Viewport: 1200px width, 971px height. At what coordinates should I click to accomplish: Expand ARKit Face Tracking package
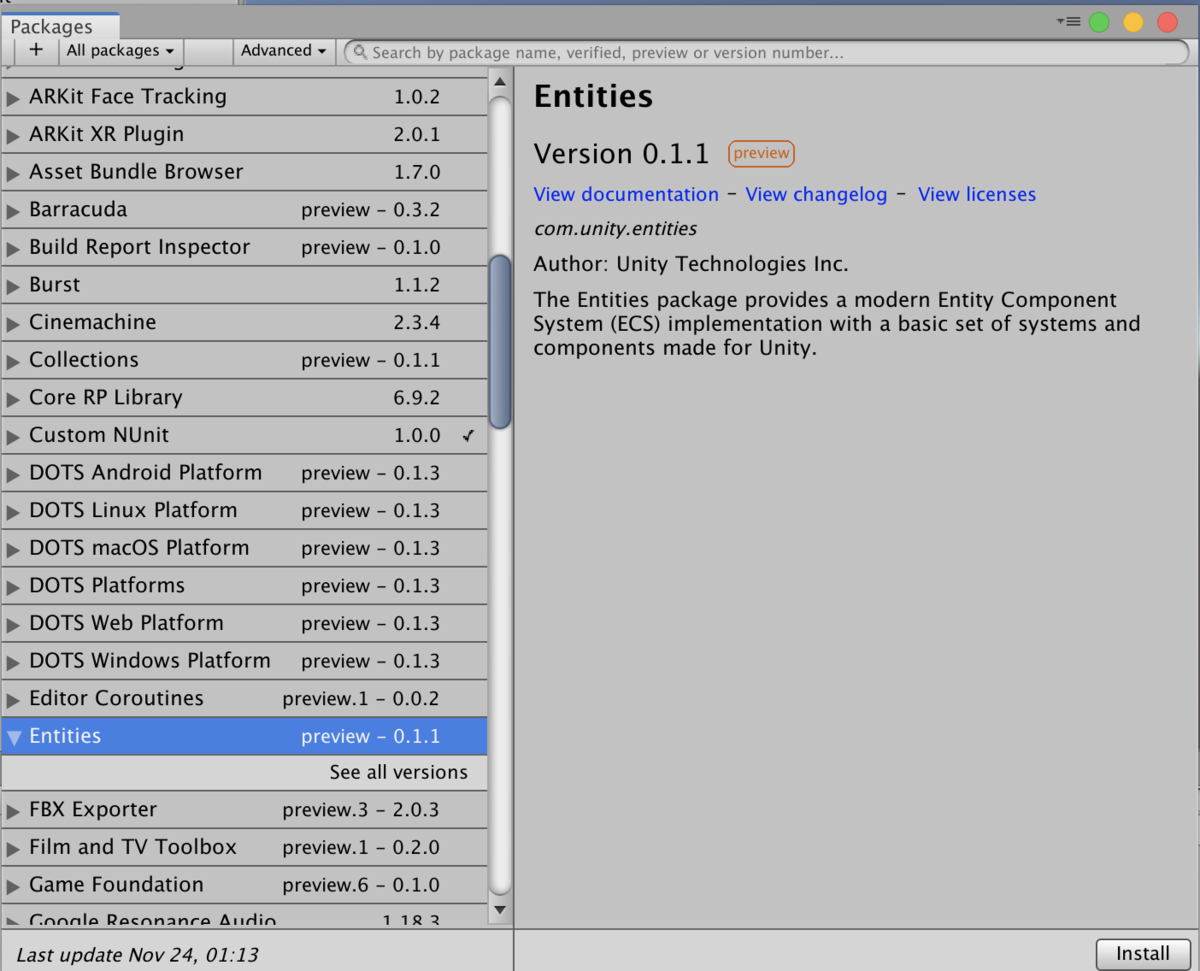pyautogui.click(x=13, y=98)
